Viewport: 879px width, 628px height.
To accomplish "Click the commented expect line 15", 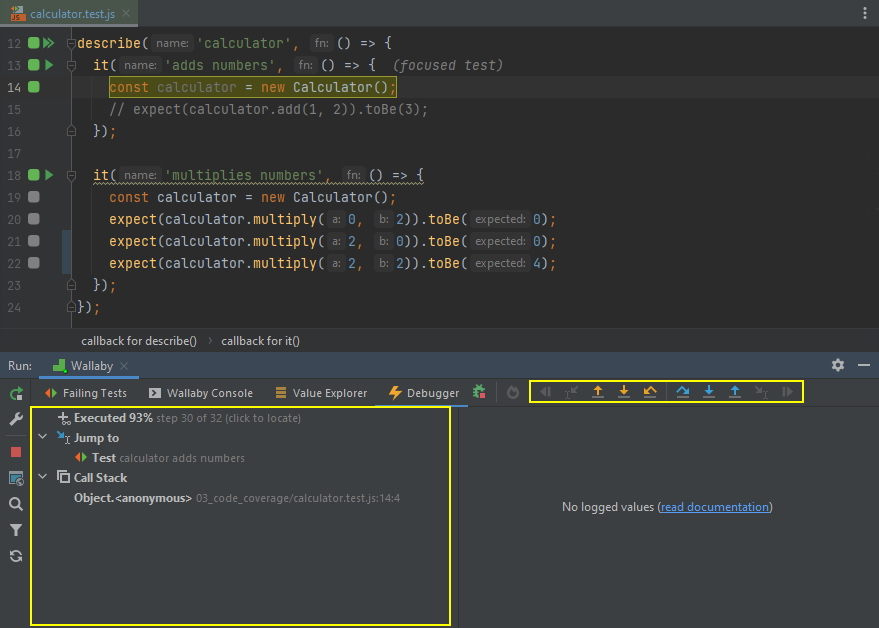I will tap(269, 109).
